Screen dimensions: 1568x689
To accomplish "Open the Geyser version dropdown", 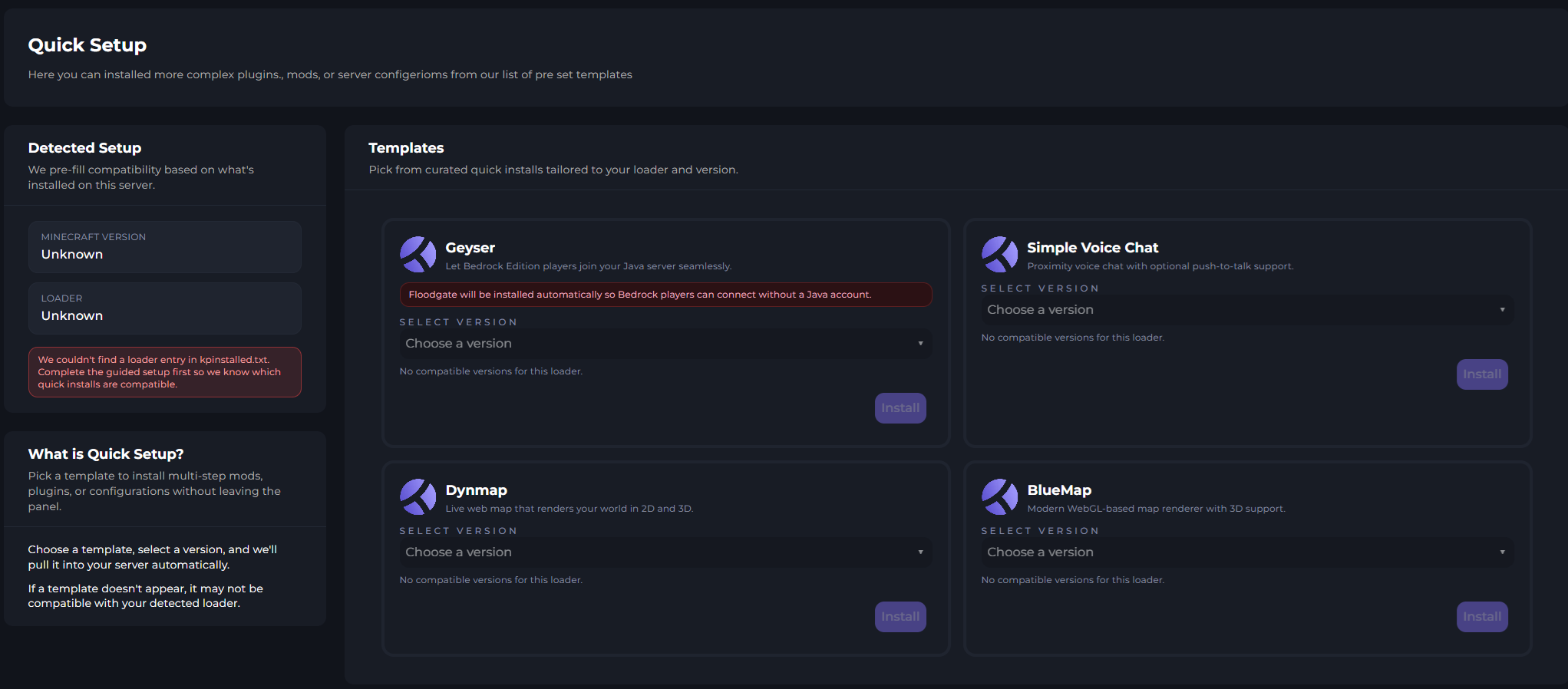I will 665,344.
